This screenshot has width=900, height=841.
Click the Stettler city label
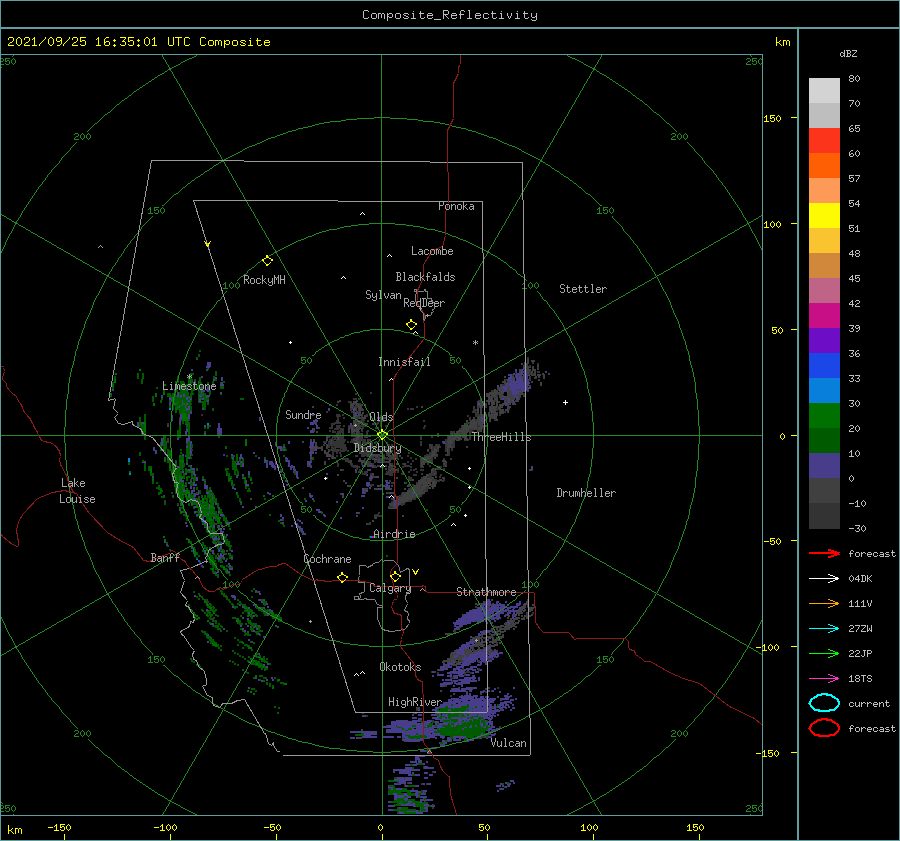(x=583, y=289)
